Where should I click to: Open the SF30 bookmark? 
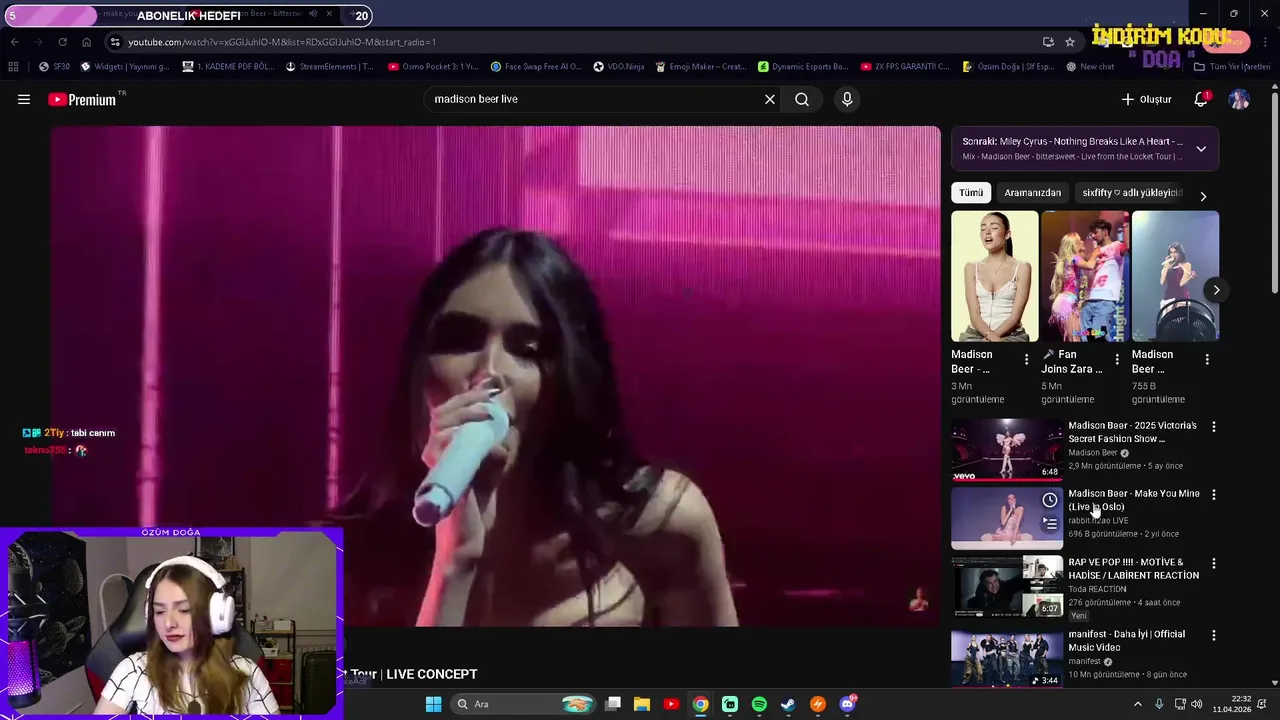54,67
